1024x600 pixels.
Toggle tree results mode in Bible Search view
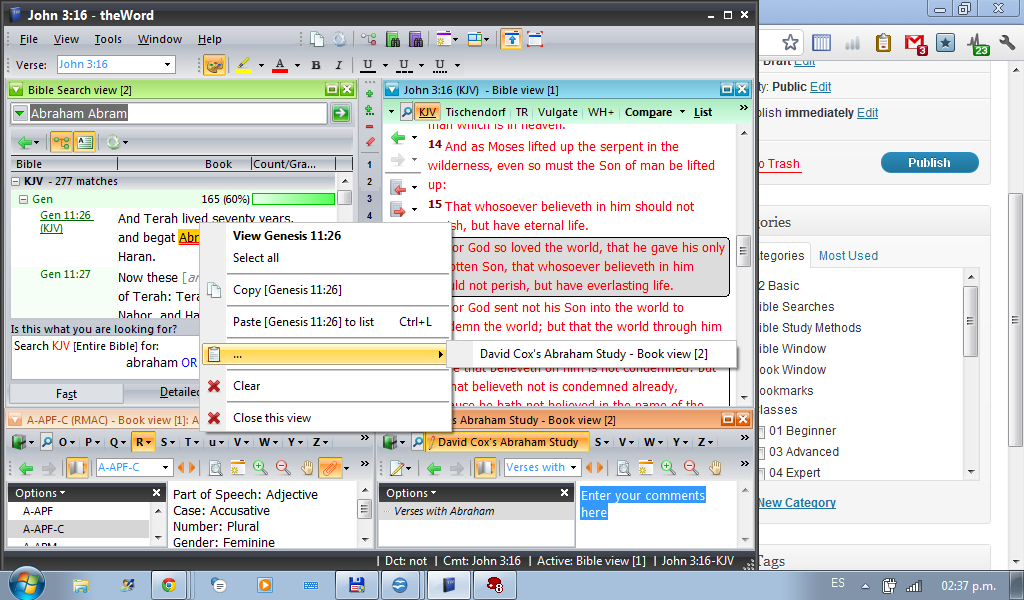pyautogui.click(x=61, y=142)
